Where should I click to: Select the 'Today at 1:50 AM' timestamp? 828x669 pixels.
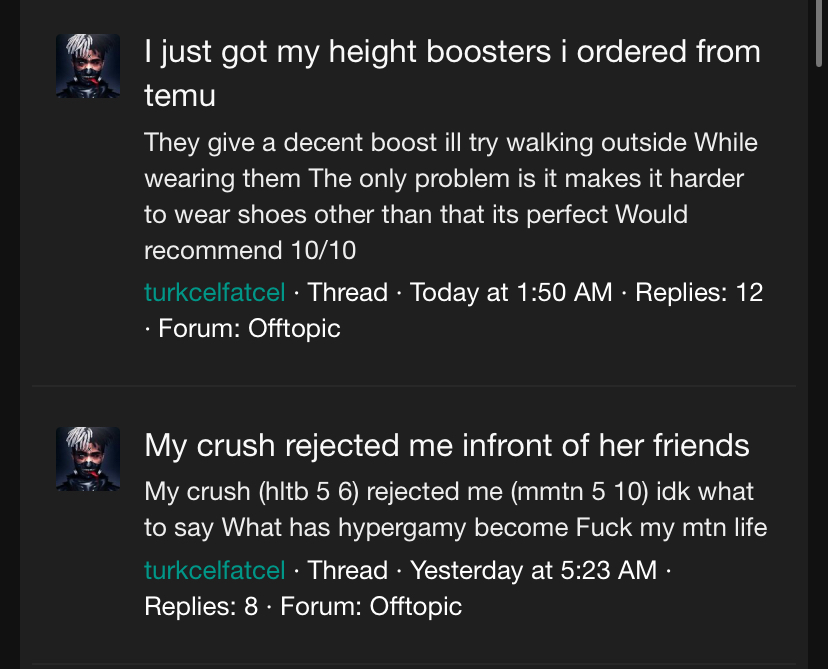[x=511, y=292]
